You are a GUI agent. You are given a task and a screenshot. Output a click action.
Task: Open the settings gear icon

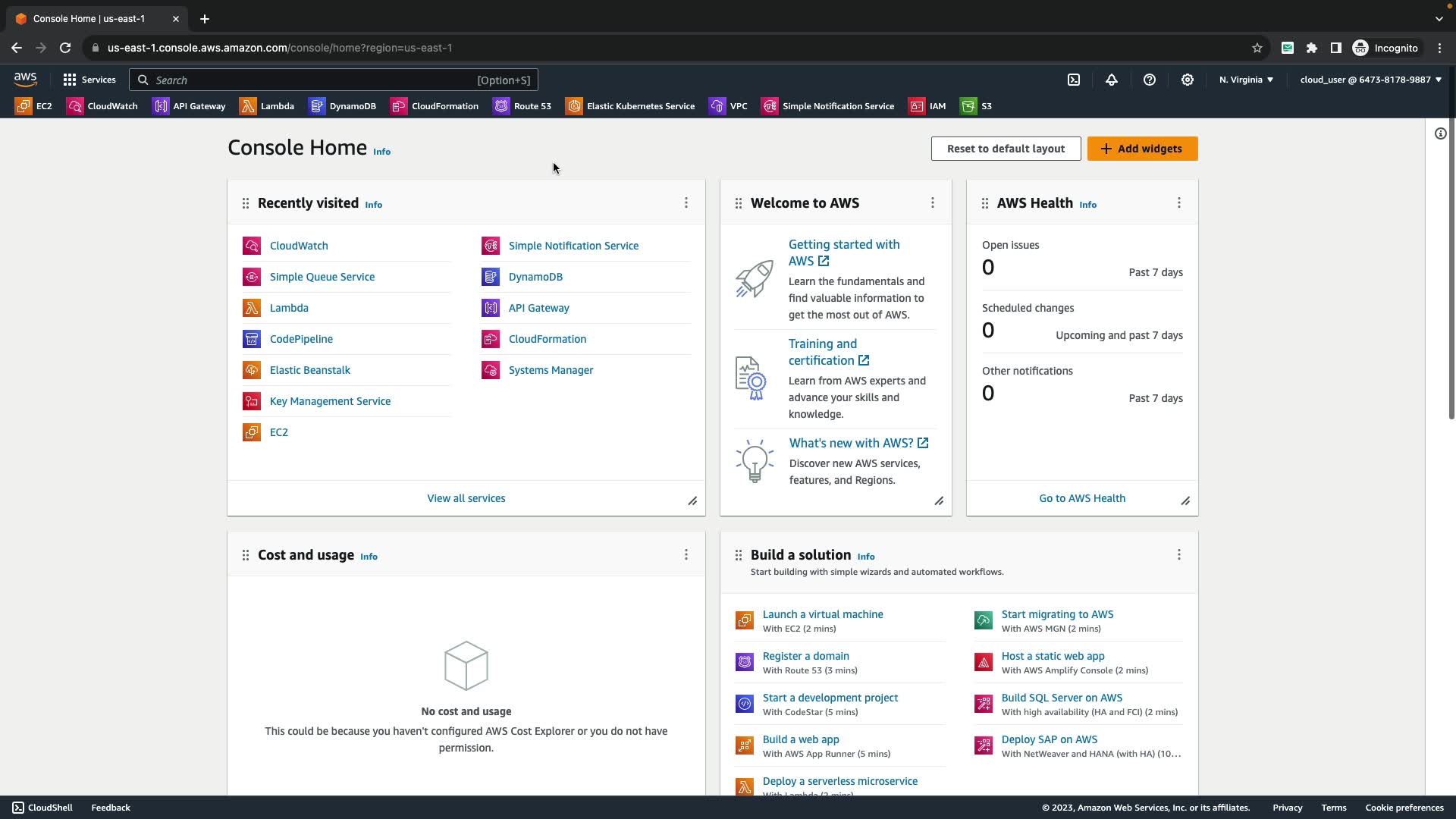[1188, 80]
